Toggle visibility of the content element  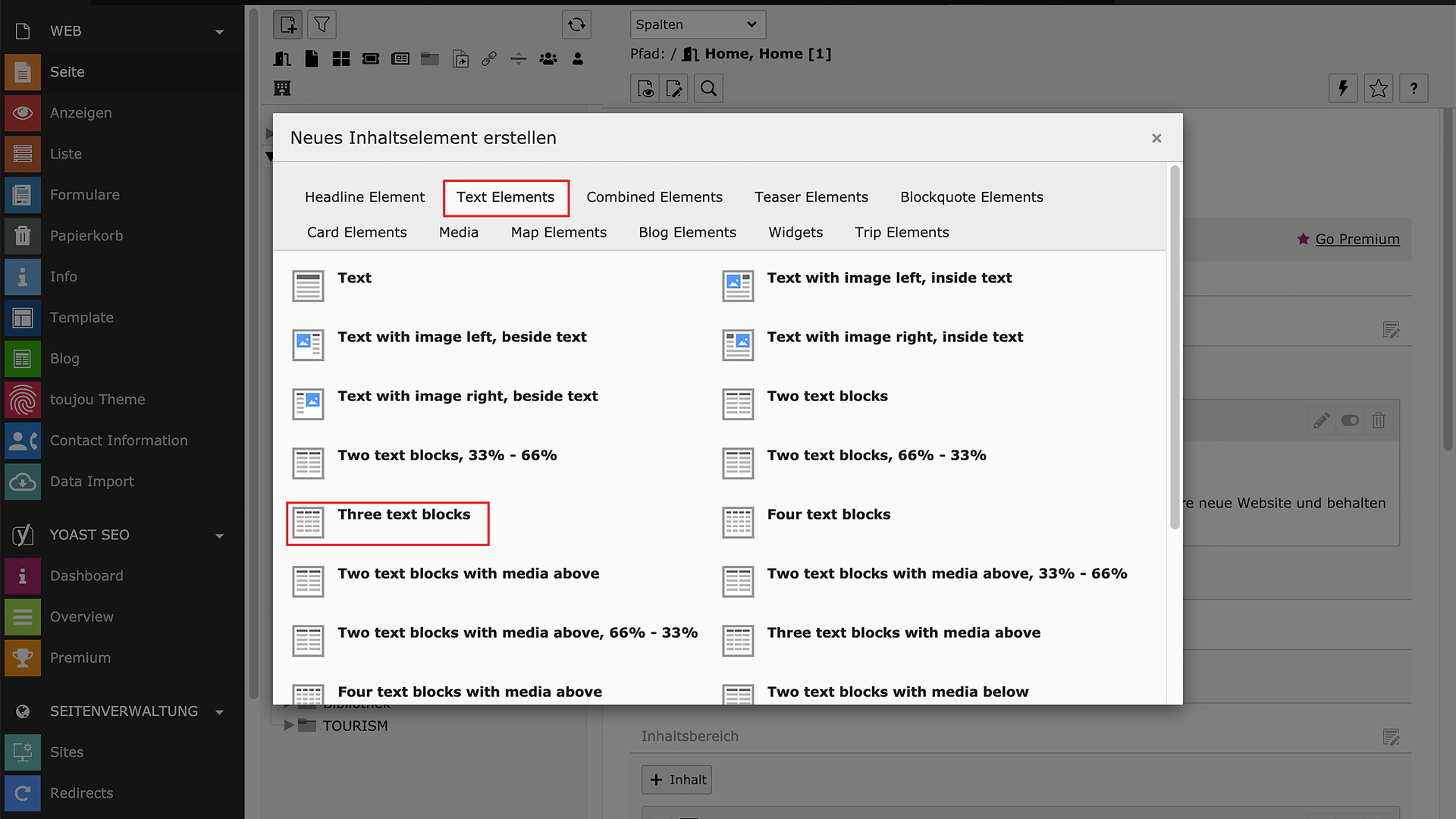point(1350,420)
